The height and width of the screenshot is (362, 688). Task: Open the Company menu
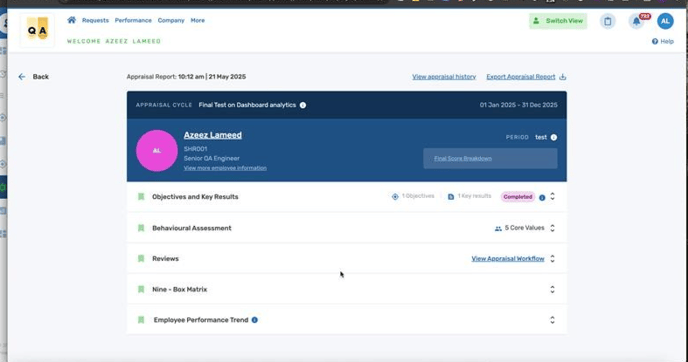click(171, 20)
